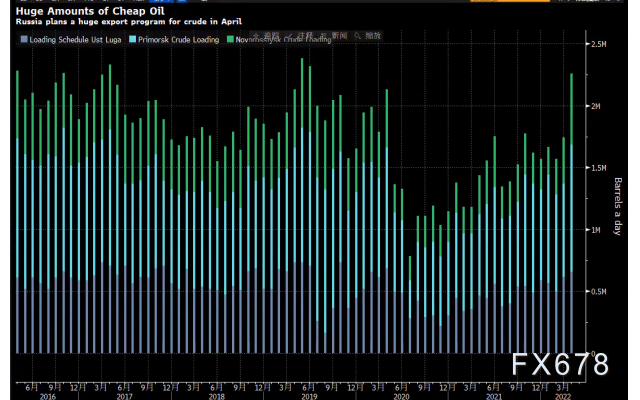Viewport: 640px width, 400px height.
Task: Click the 1.5M y-axis tick label
Action: click(598, 168)
